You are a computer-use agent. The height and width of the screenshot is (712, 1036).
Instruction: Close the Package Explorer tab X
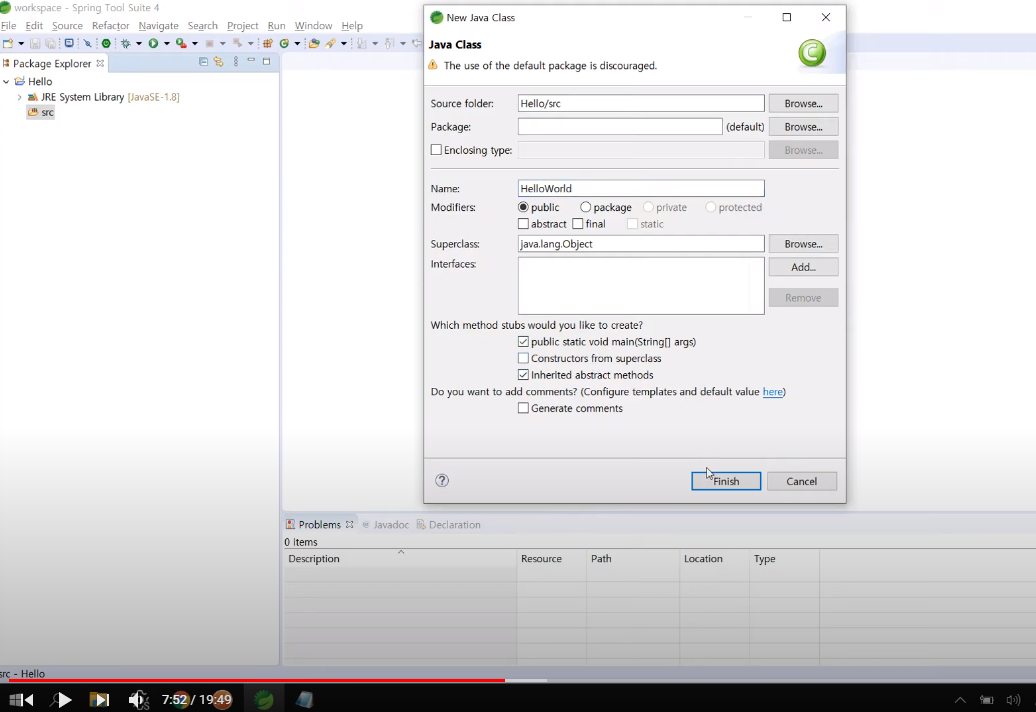pos(100,63)
